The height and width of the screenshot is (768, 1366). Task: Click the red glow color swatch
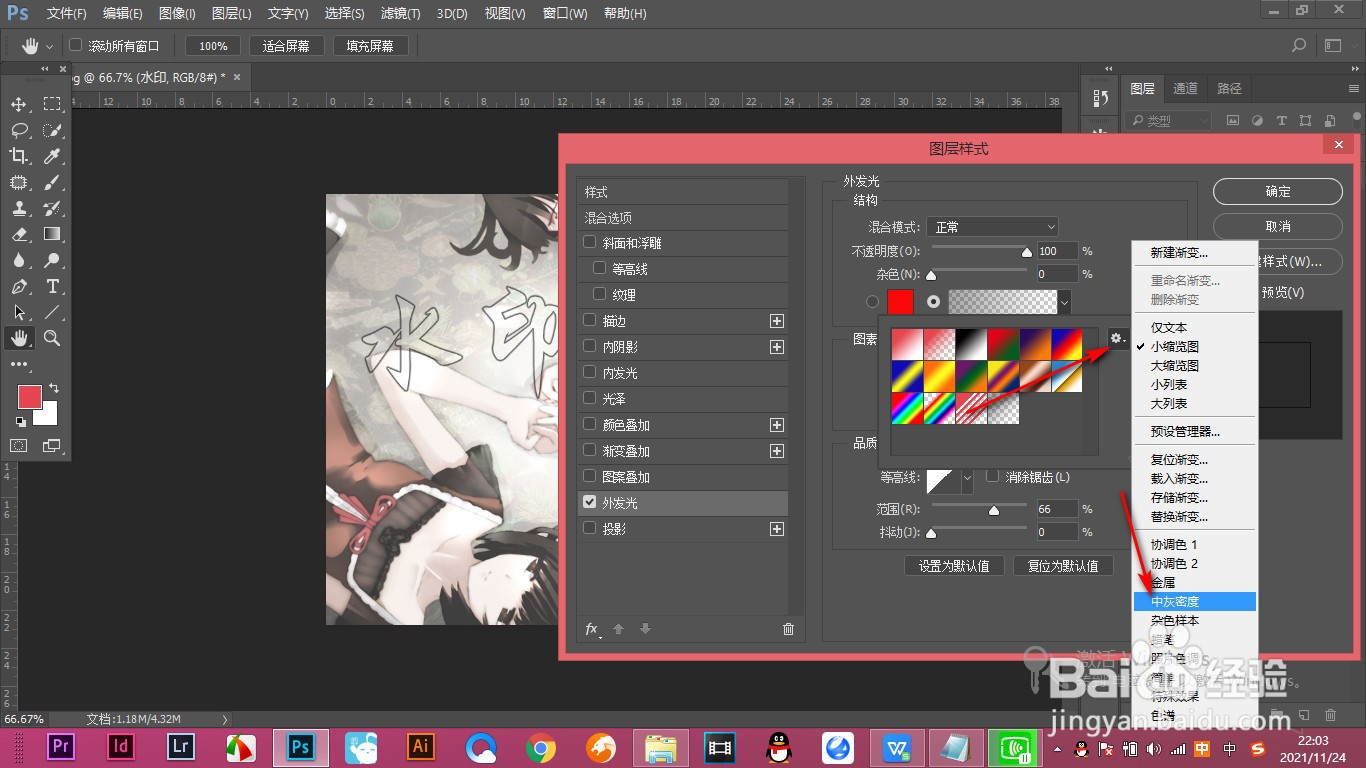[x=900, y=301]
